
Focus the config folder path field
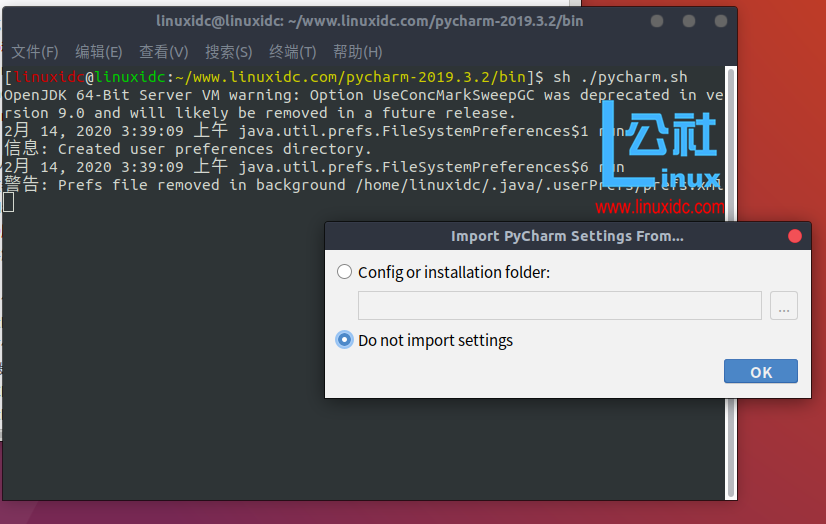[560, 305]
